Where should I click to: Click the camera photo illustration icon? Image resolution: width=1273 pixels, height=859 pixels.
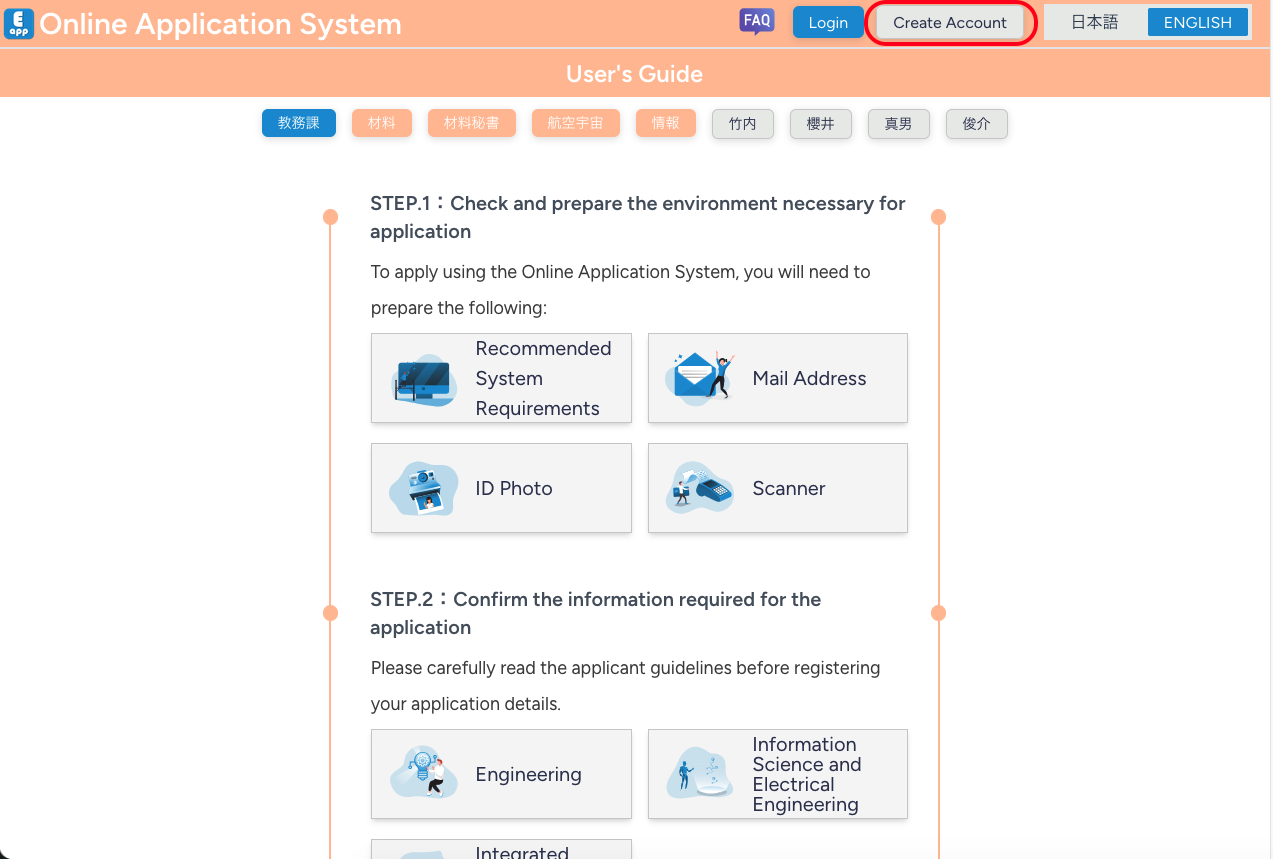click(424, 489)
